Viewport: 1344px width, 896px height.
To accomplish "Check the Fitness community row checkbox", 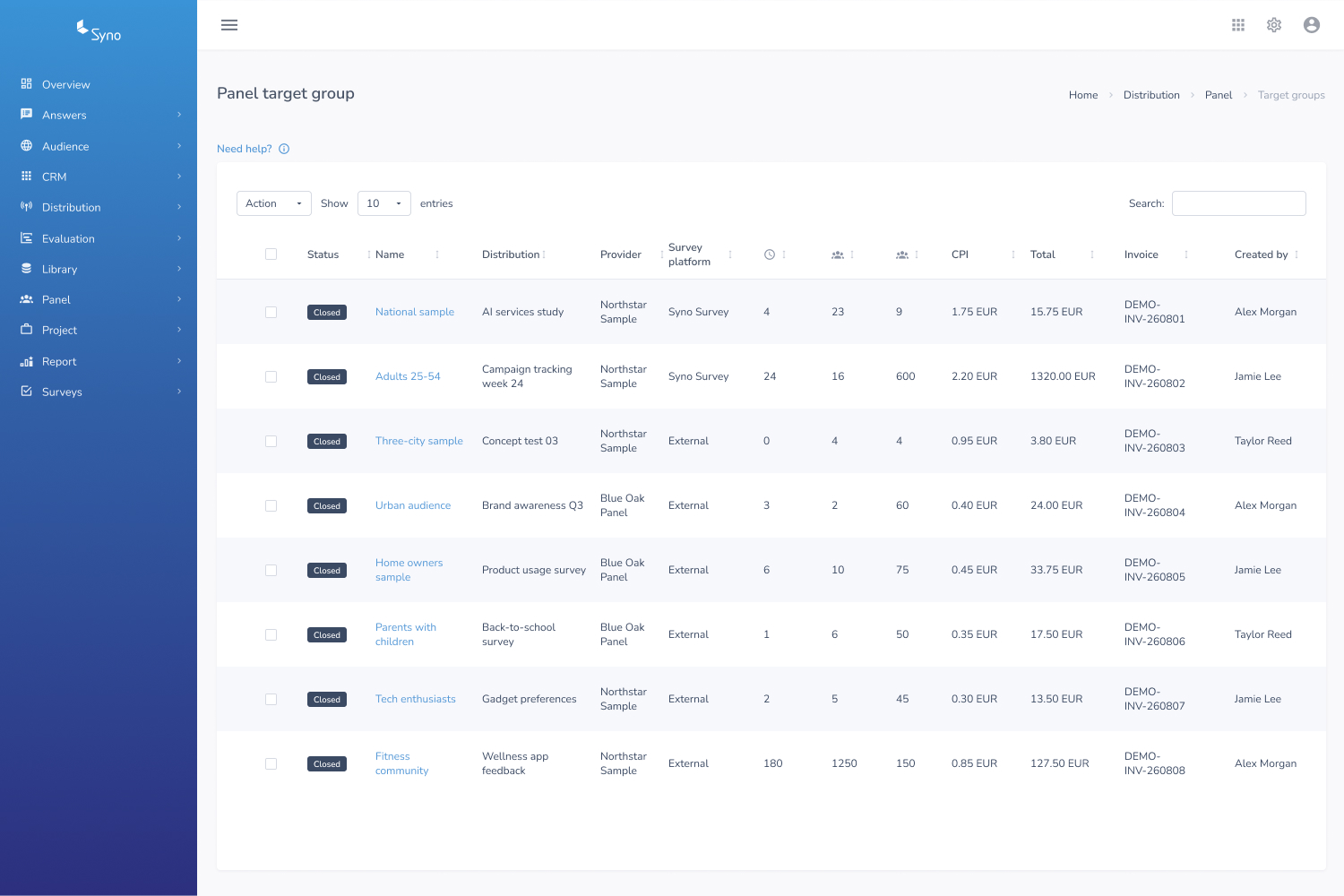I will (271, 763).
